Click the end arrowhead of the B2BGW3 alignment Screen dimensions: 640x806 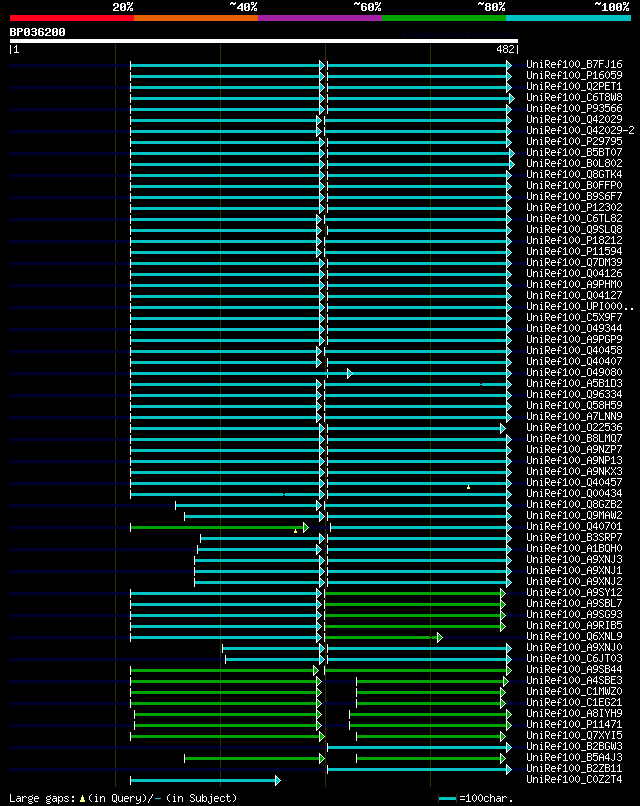pos(509,748)
